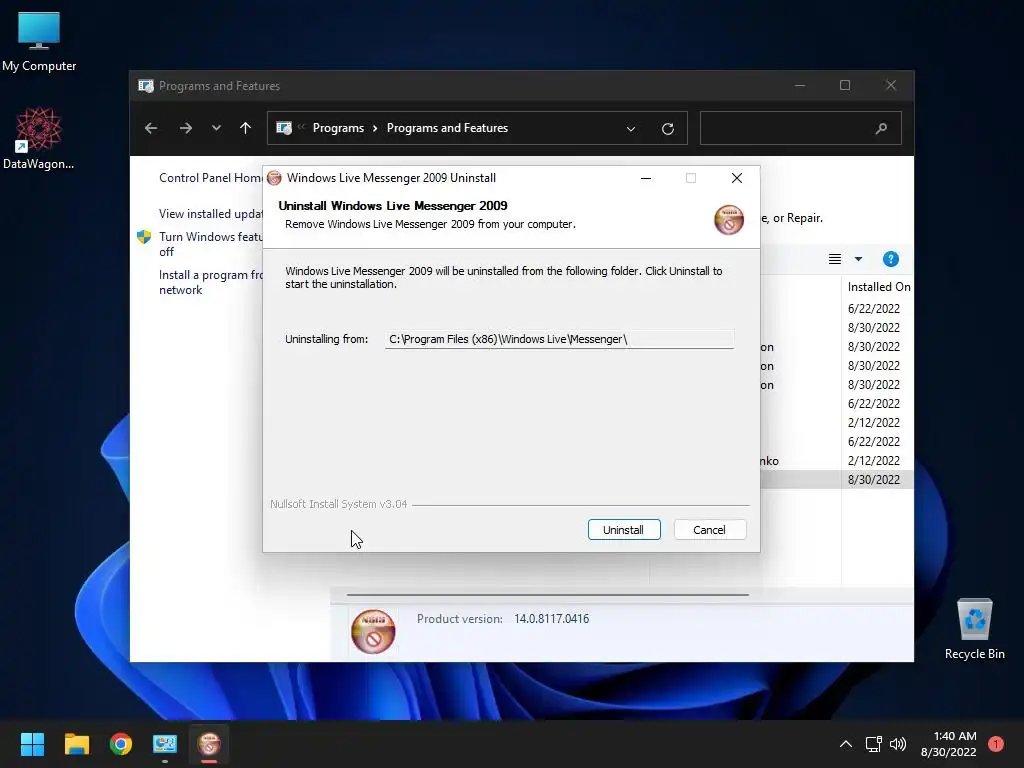Sort by the Installed On column header
The width and height of the screenshot is (1024, 768).
pos(878,287)
